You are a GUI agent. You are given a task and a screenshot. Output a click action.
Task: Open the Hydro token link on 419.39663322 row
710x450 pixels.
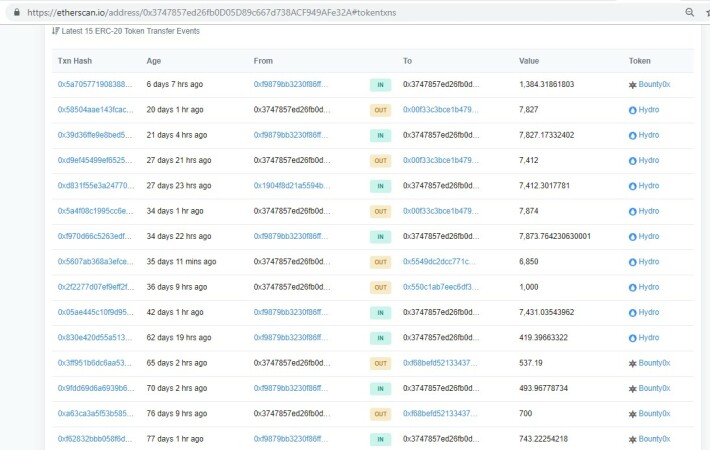point(649,338)
